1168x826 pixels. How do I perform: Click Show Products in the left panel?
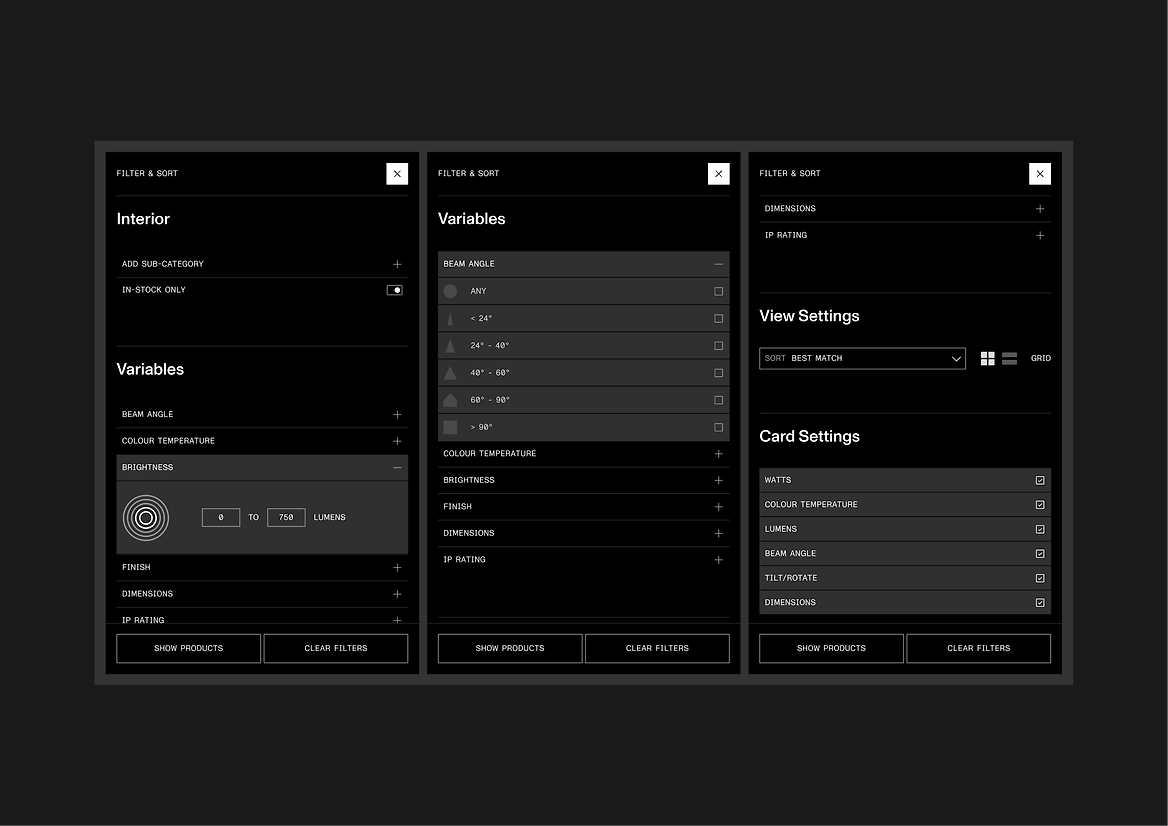click(188, 648)
